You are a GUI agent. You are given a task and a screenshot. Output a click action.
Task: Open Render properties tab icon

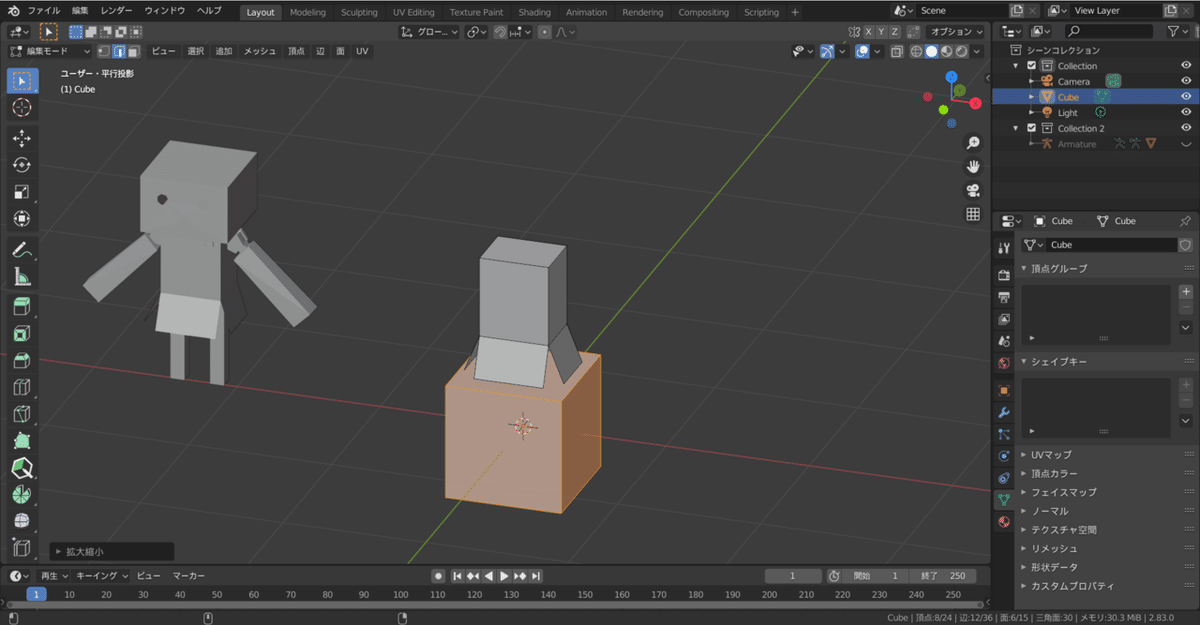1004,275
